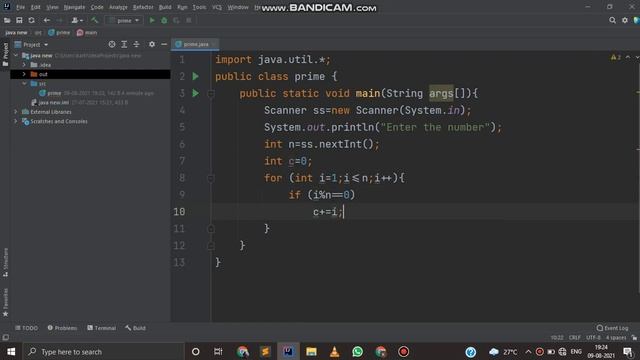The image size is (640, 360).
Task: Click the Run with Coverage toolbar icon
Action: (x=176, y=20)
